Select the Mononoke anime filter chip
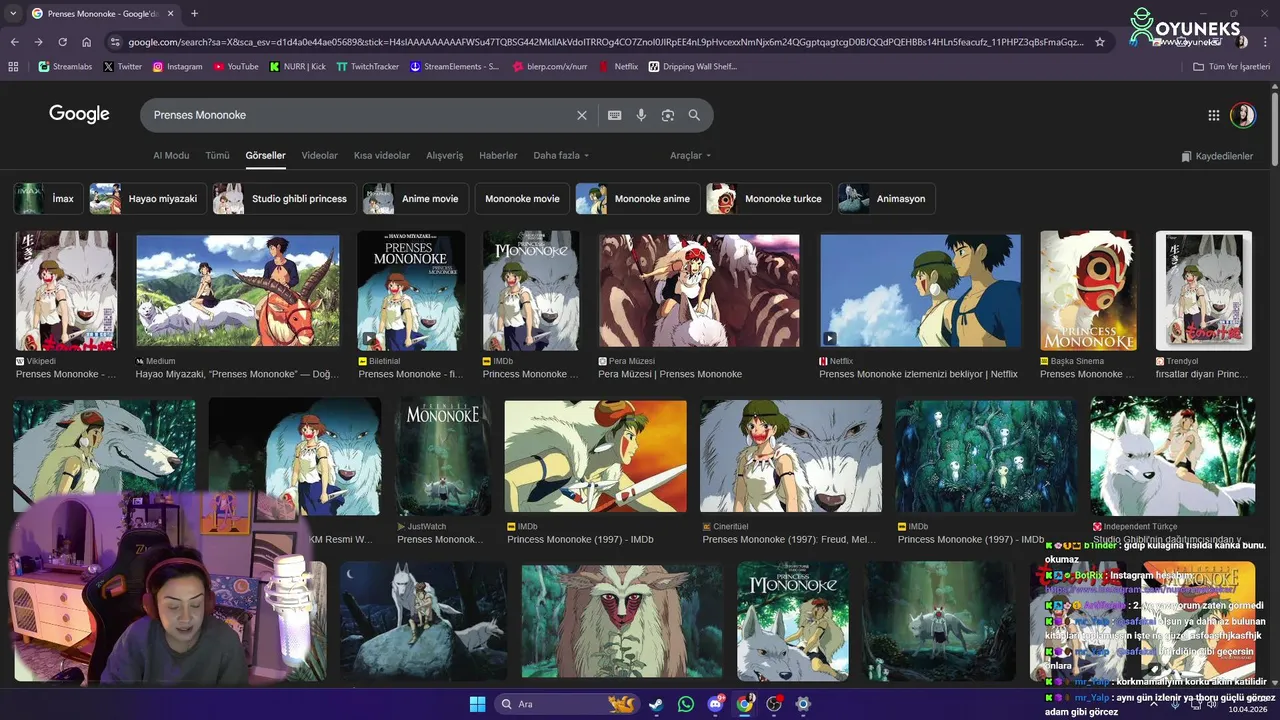 pyautogui.click(x=637, y=198)
